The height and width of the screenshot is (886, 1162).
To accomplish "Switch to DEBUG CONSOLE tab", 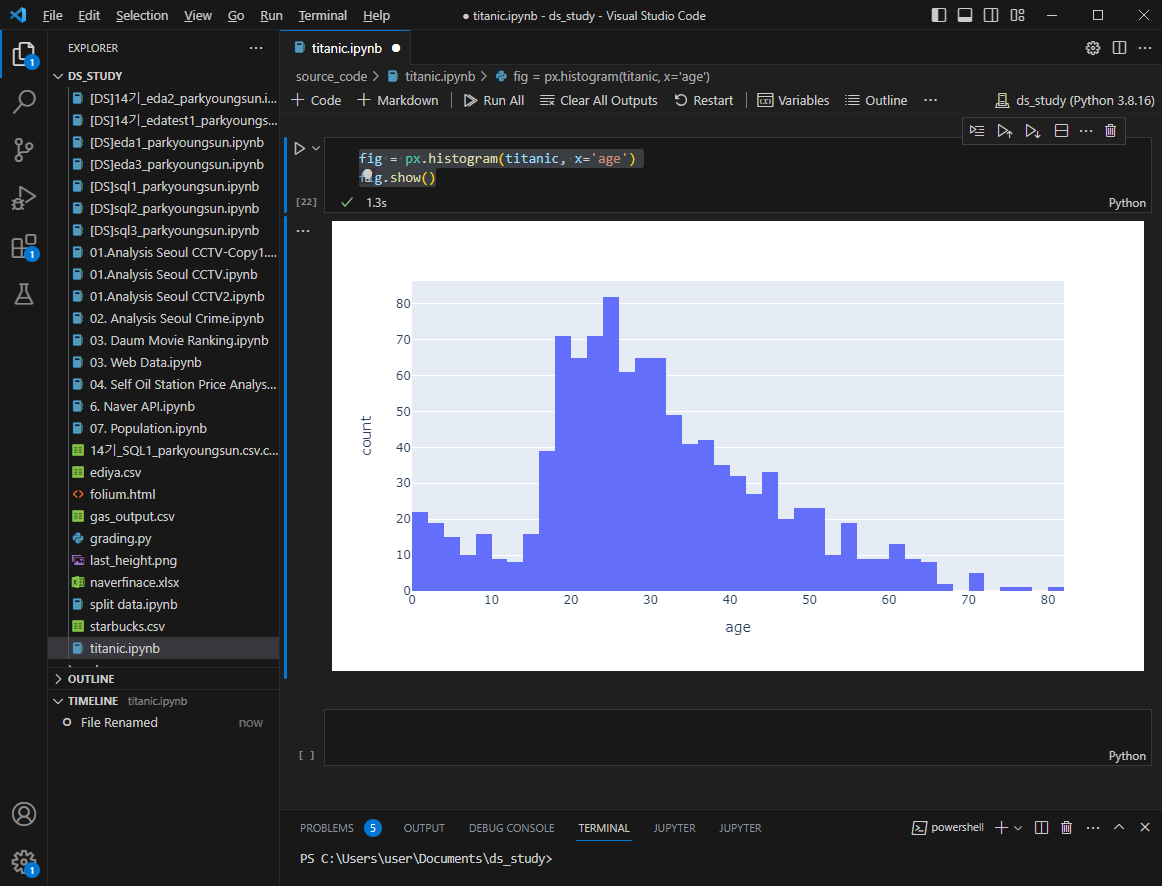I will point(511,827).
